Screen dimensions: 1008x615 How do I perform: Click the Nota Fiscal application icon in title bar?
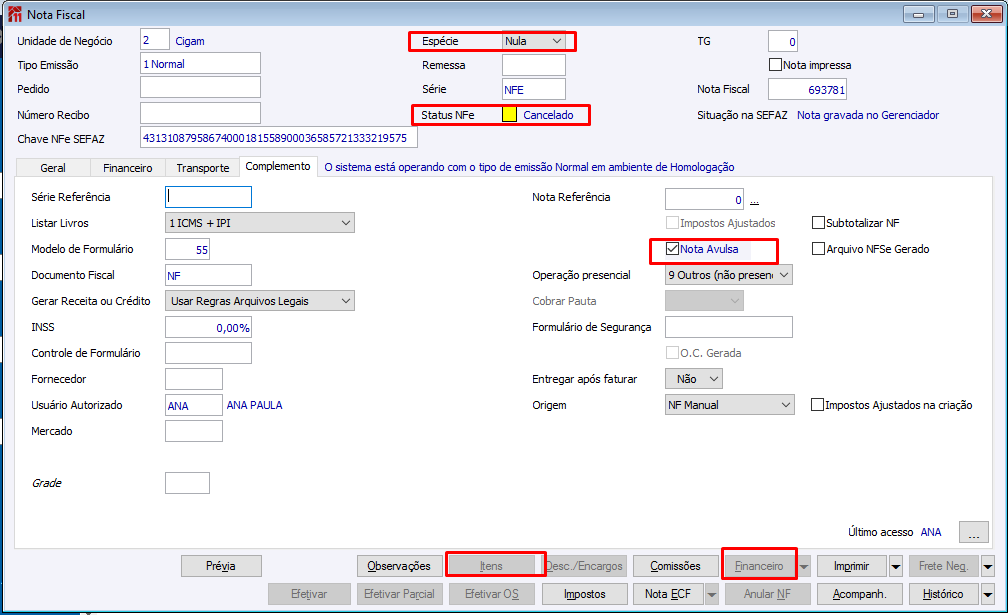click(15, 14)
